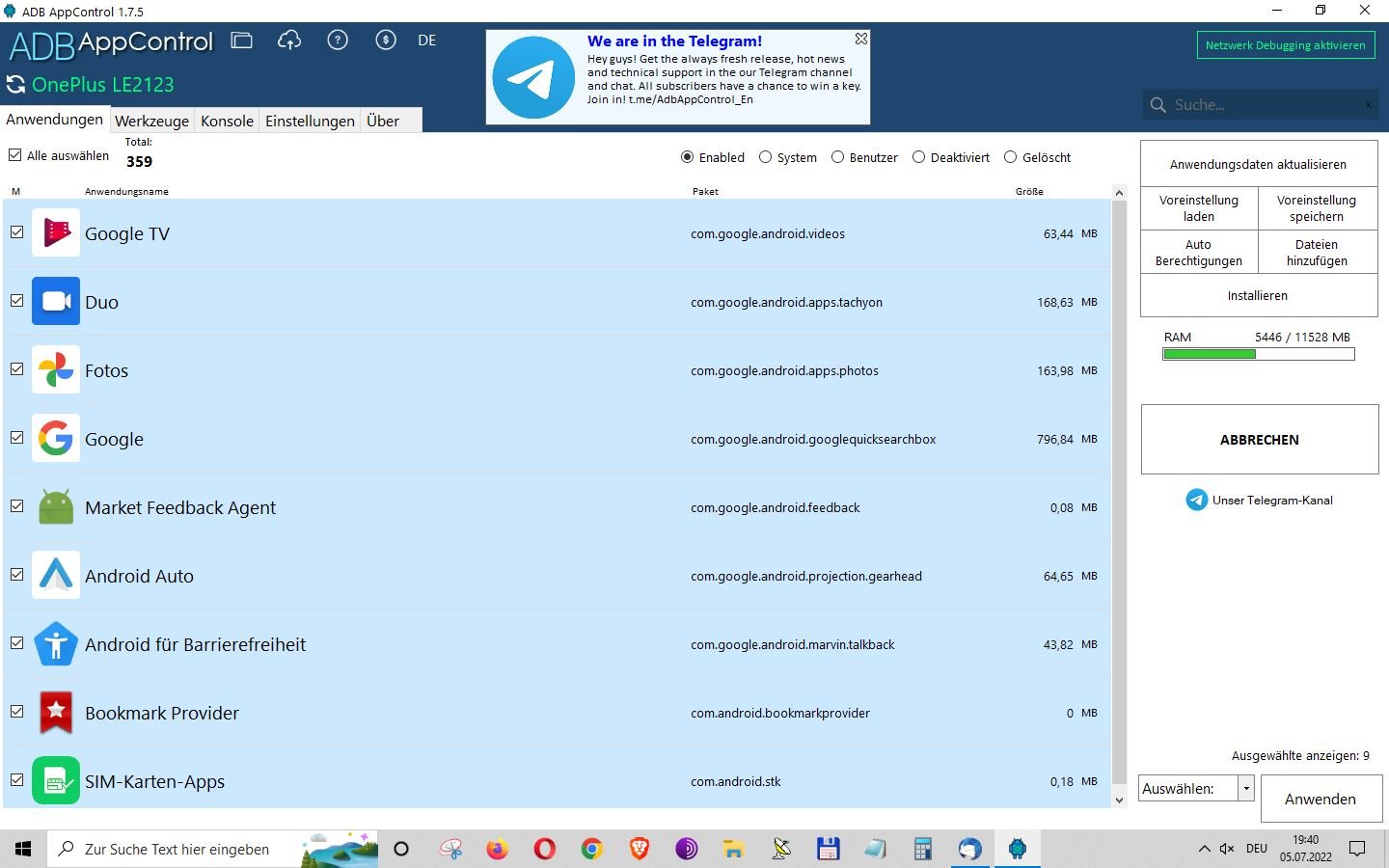Image resolution: width=1389 pixels, height=868 pixels.
Task: Toggle the Alle auswählen checkbox
Action: (14, 155)
